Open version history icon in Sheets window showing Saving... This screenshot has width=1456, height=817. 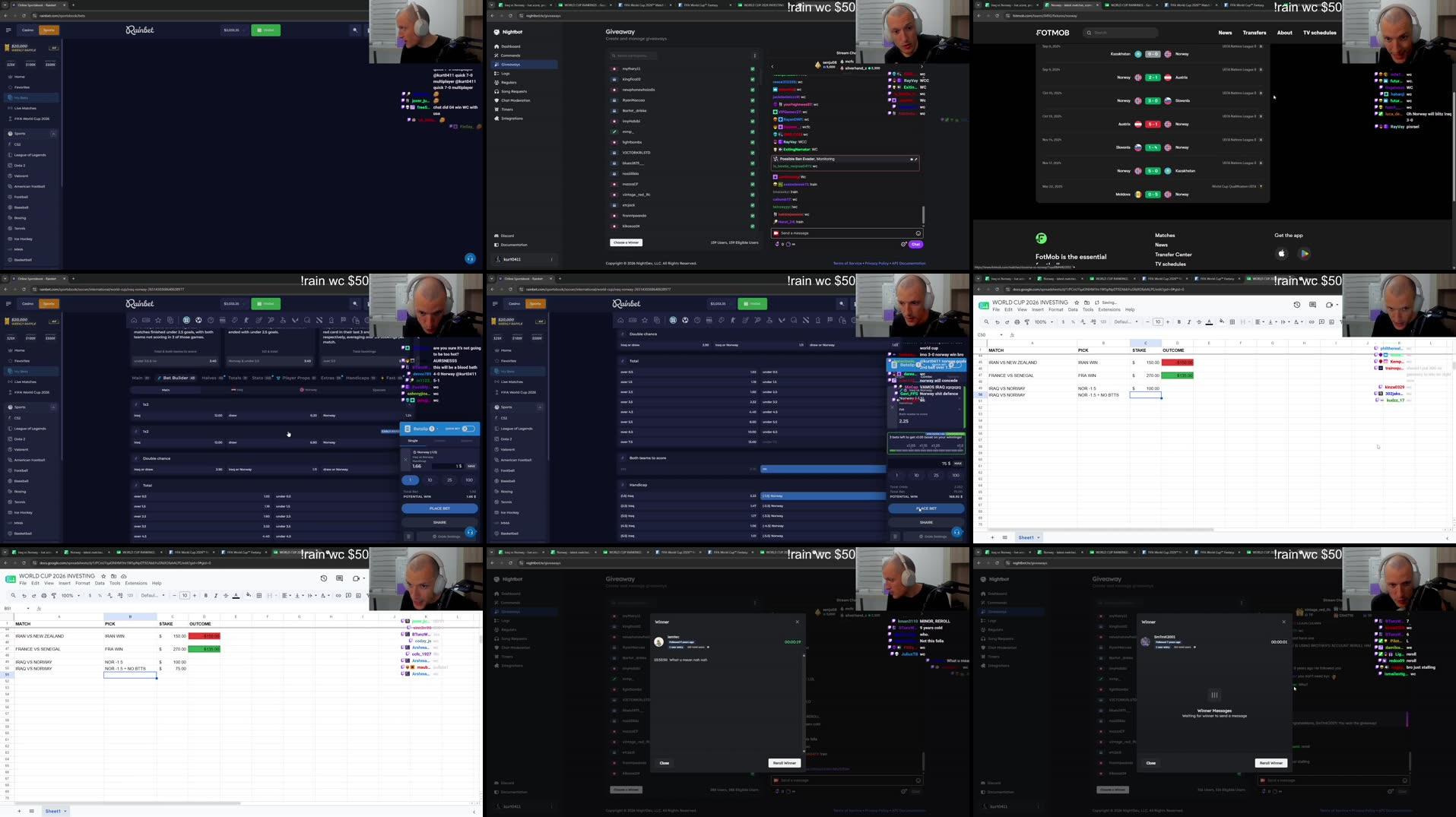point(1297,305)
